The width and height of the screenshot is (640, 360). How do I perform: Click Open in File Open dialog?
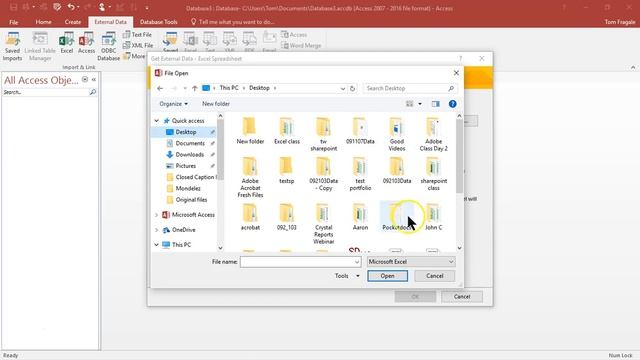pyautogui.click(x=387, y=276)
